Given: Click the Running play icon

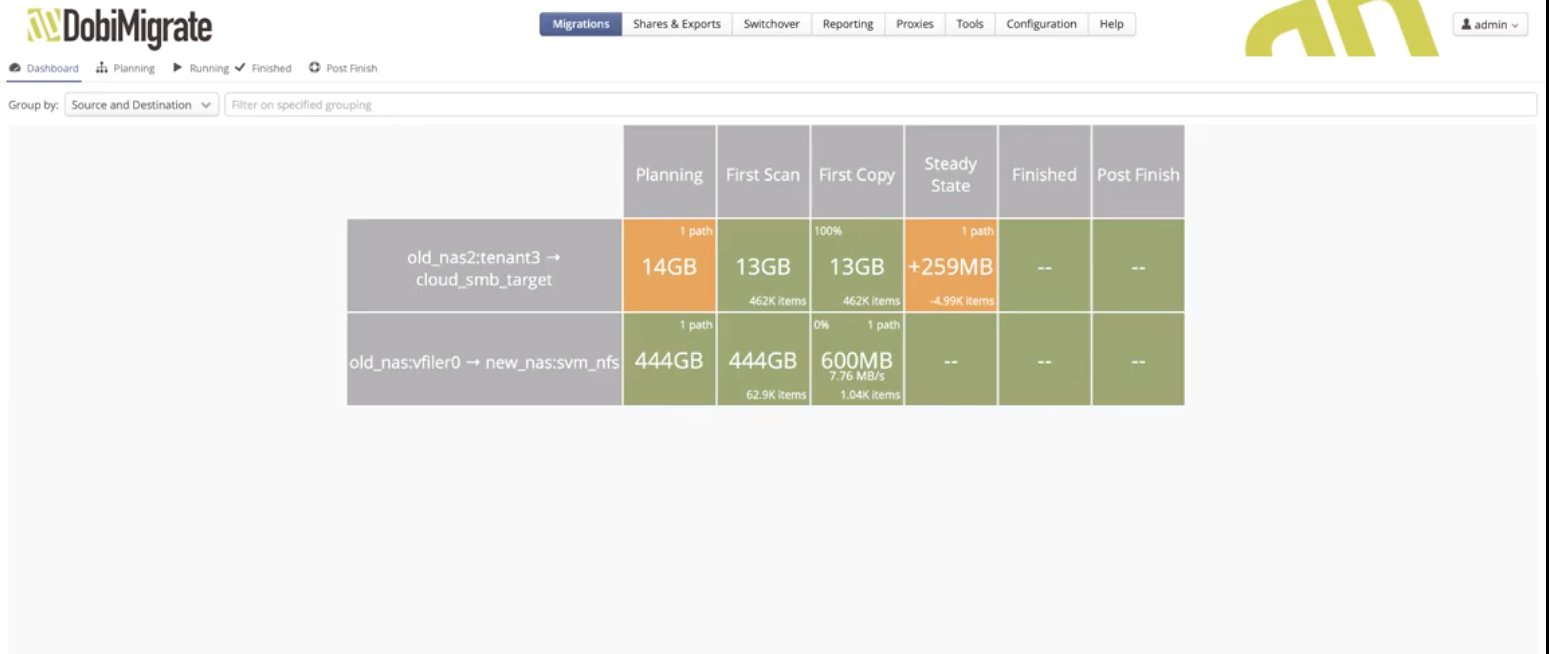Looking at the screenshot, I should (177, 69).
